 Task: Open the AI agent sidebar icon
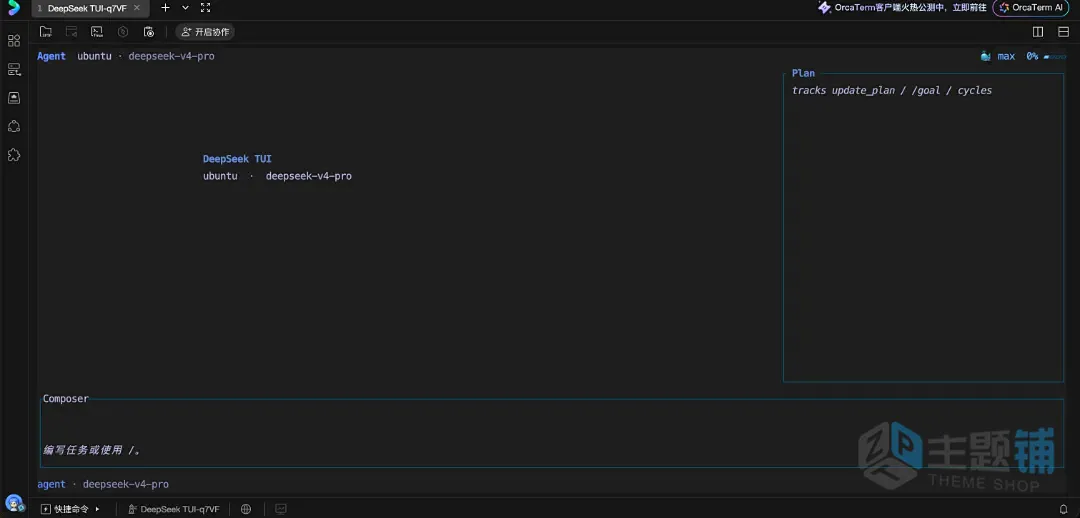point(14,126)
